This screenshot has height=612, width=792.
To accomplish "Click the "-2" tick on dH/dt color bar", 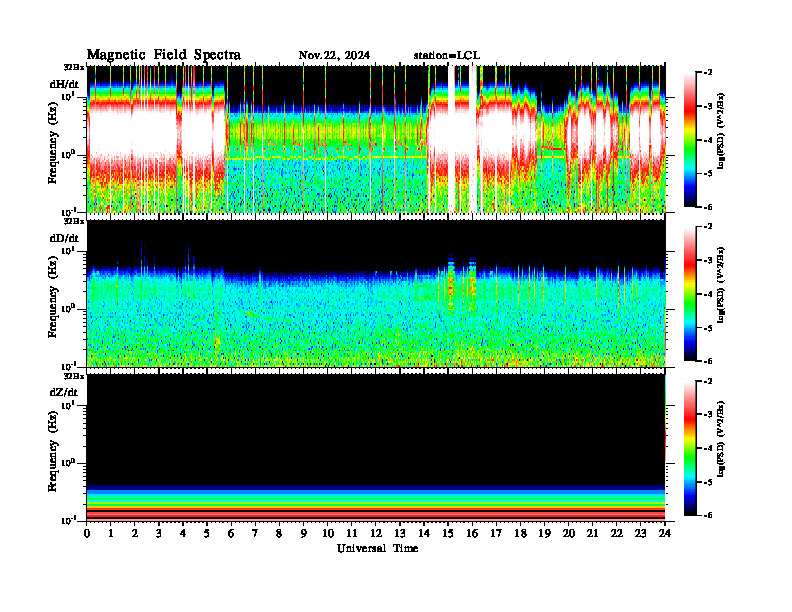I will 708,73.
